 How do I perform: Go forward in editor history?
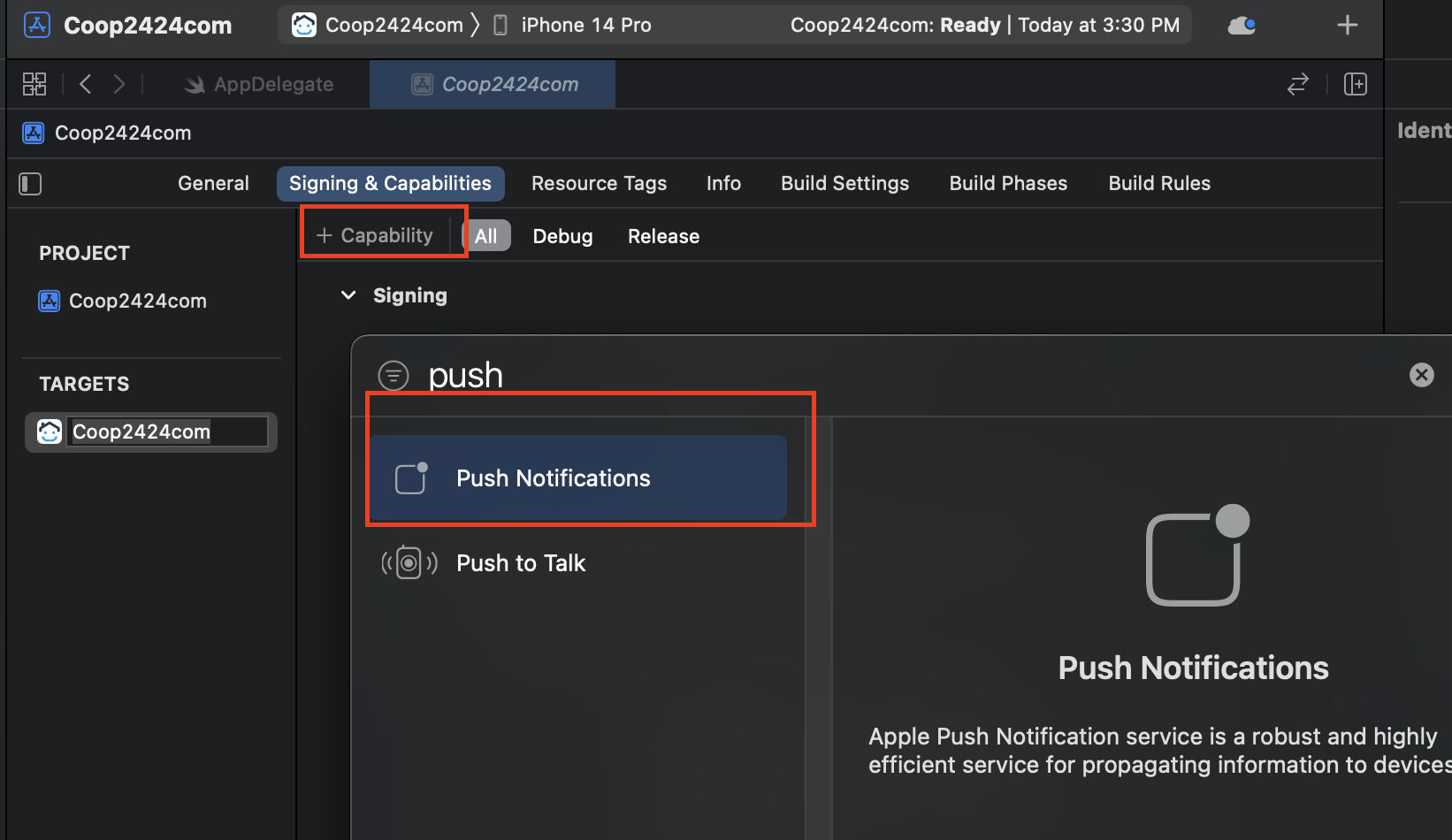pyautogui.click(x=119, y=84)
